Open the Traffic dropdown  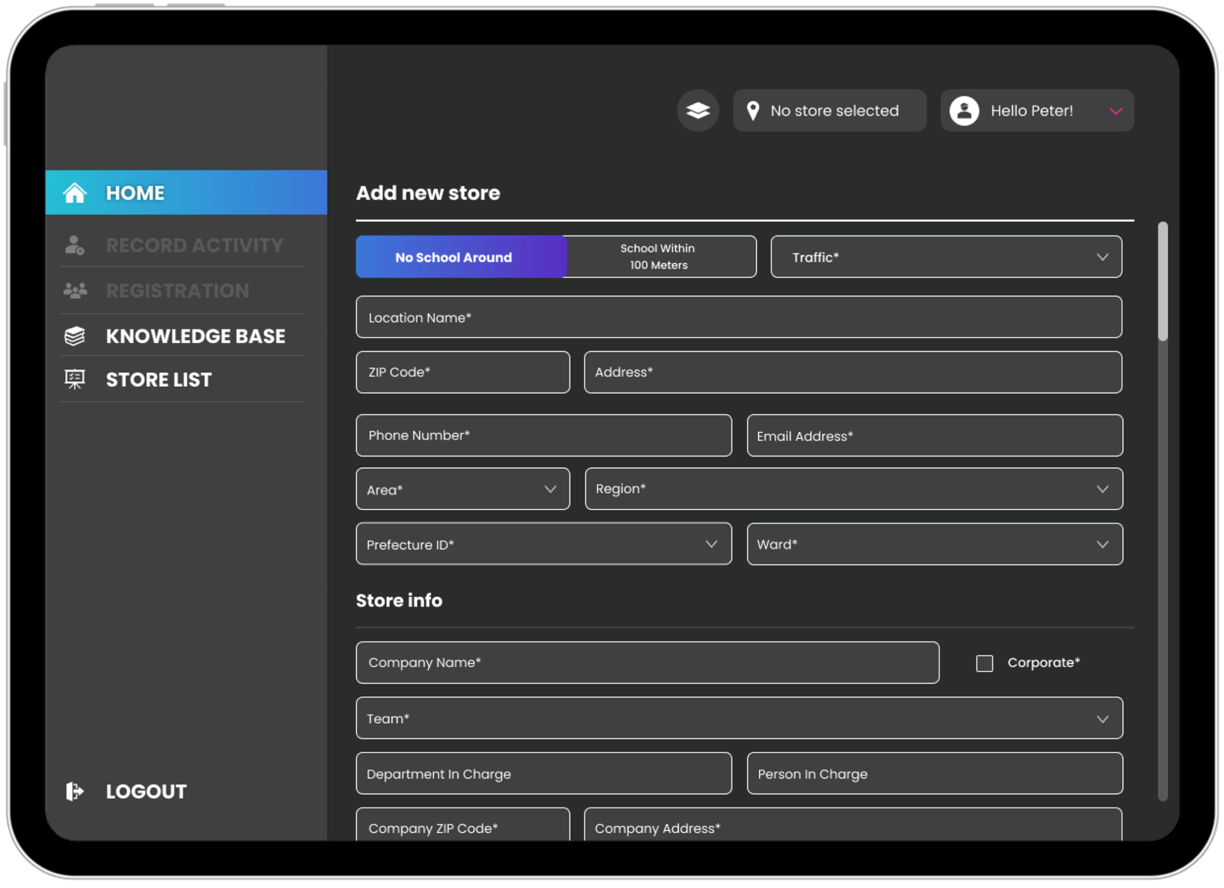coord(946,257)
